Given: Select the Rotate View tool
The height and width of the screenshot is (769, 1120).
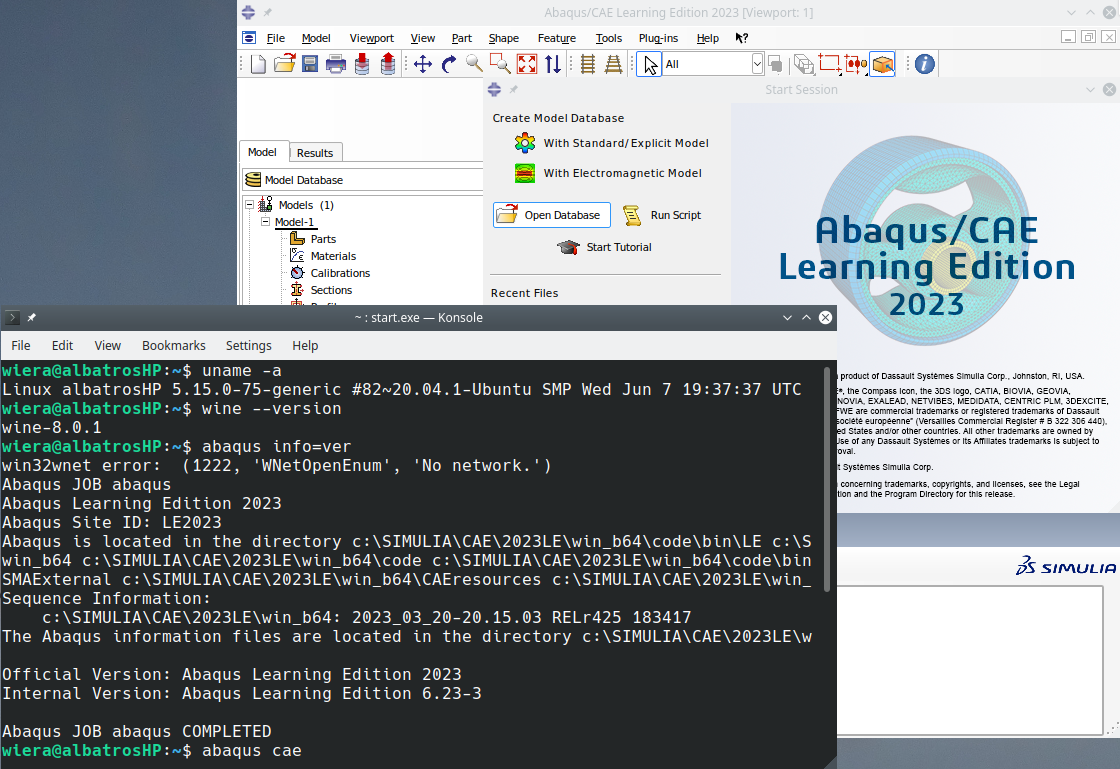Looking at the screenshot, I should (x=446, y=63).
